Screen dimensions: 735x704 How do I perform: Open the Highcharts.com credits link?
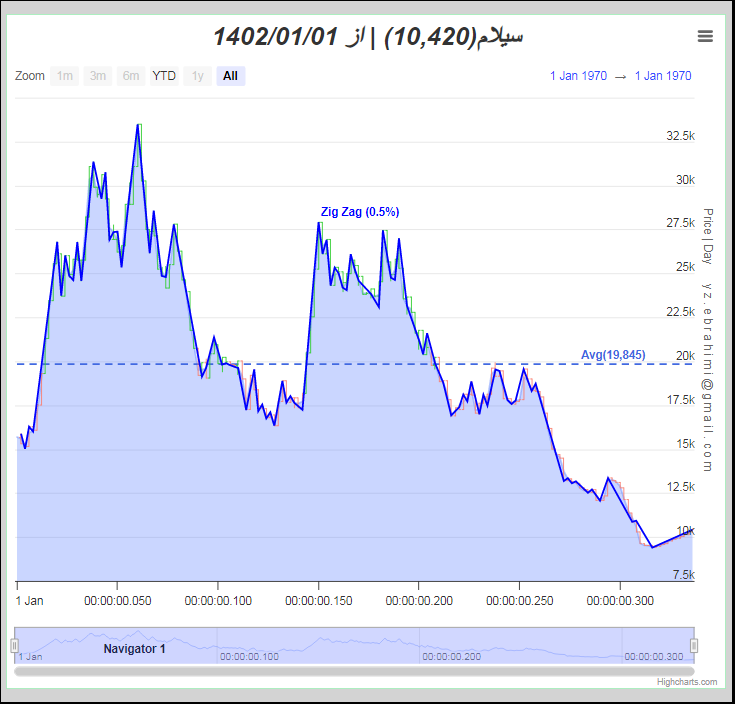687,682
